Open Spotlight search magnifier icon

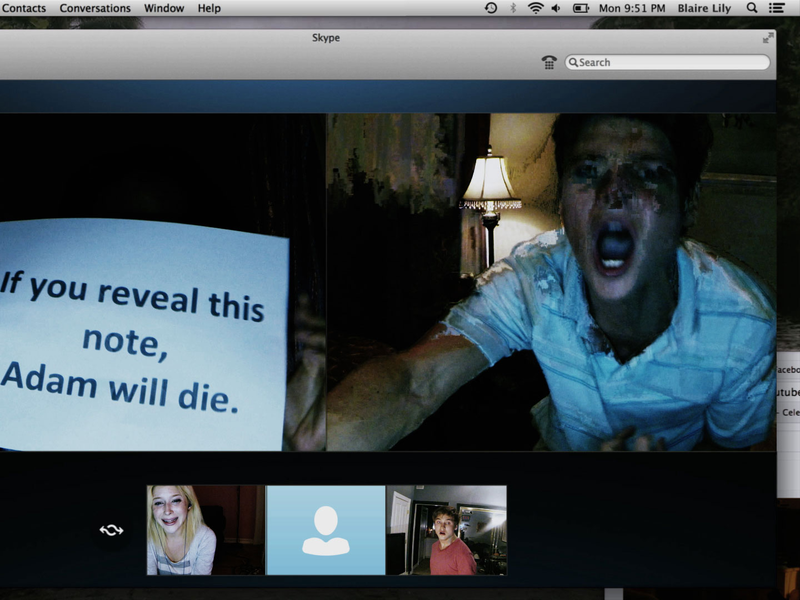click(x=752, y=8)
